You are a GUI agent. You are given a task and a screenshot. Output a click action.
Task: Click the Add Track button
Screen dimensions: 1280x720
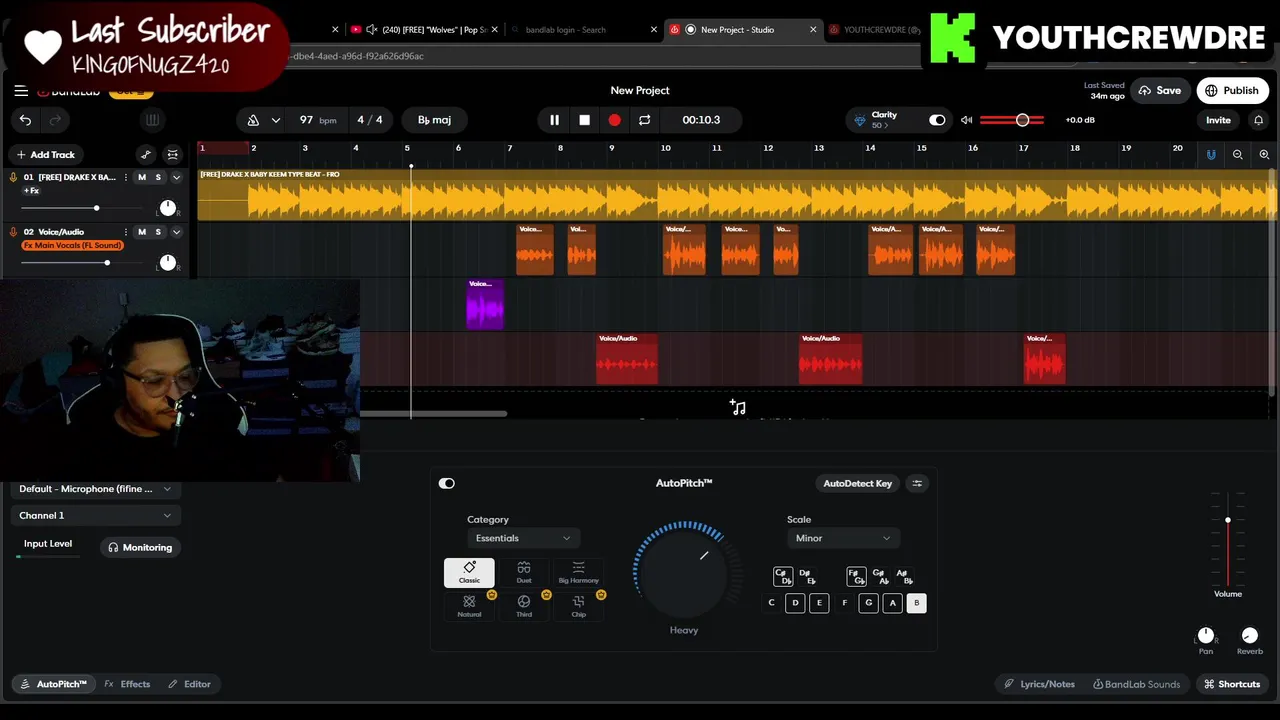45,154
